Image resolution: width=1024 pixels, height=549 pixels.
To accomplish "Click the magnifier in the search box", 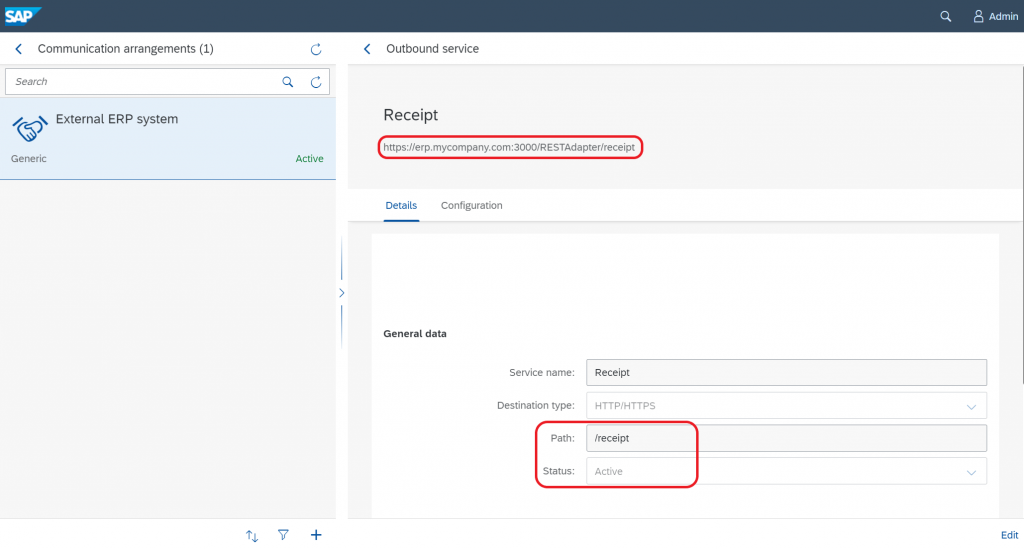I will pos(287,82).
